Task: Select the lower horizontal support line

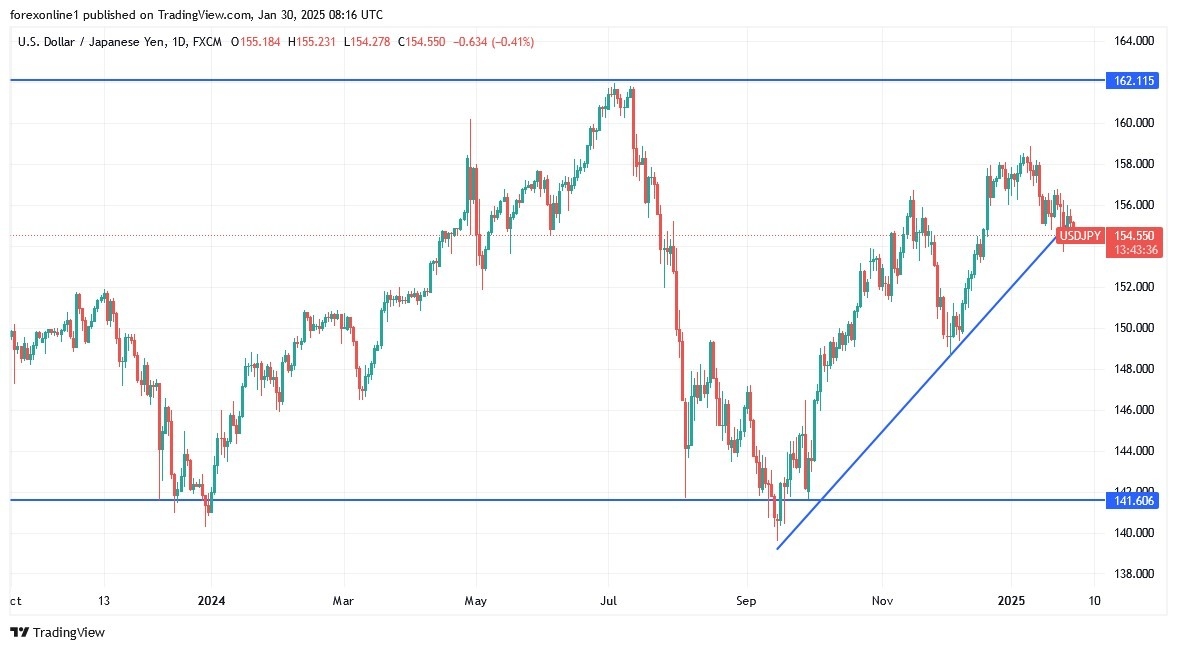Action: pos(400,500)
